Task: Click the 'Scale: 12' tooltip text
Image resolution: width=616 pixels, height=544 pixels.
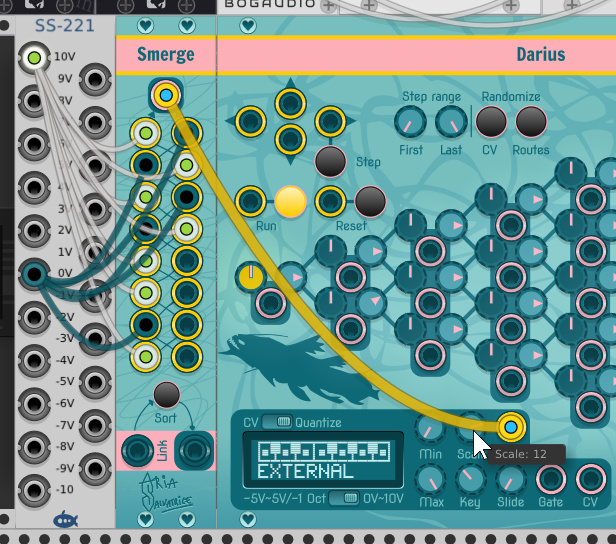Action: (x=521, y=454)
